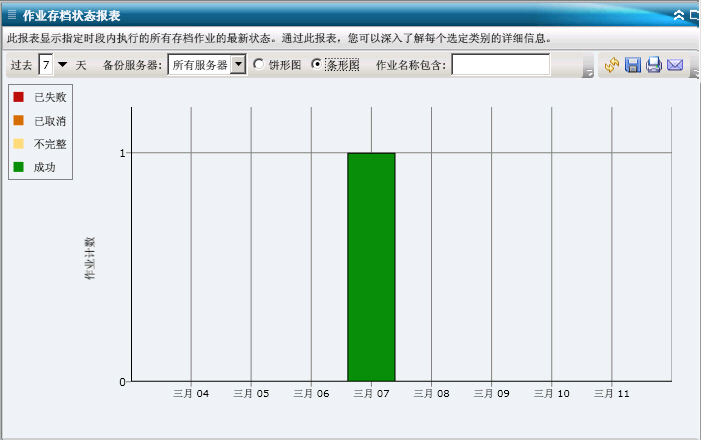The image size is (701, 440).
Task: Click the 已取消 legend label
Action: [x=50, y=121]
